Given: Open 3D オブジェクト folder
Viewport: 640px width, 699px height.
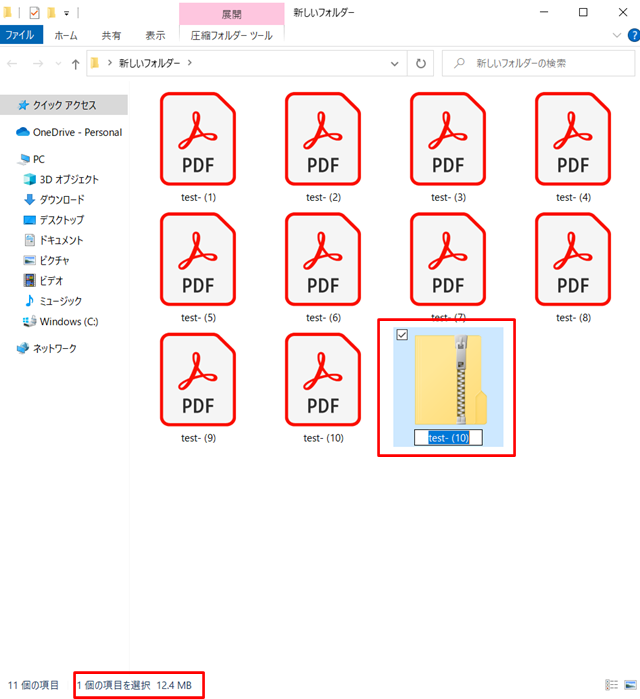Looking at the screenshot, I should (61, 179).
